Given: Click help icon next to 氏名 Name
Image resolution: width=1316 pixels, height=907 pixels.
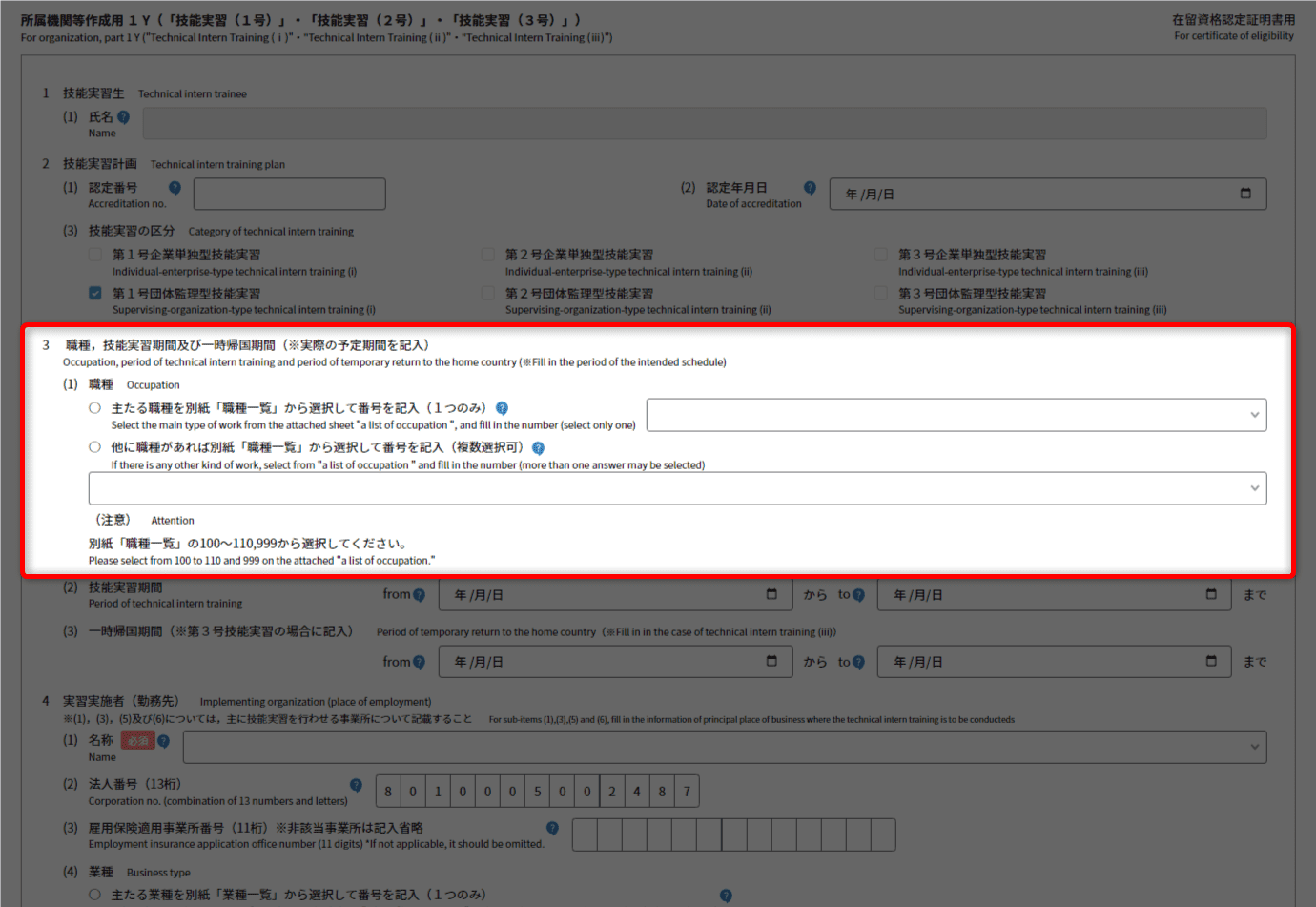Looking at the screenshot, I should [x=123, y=117].
